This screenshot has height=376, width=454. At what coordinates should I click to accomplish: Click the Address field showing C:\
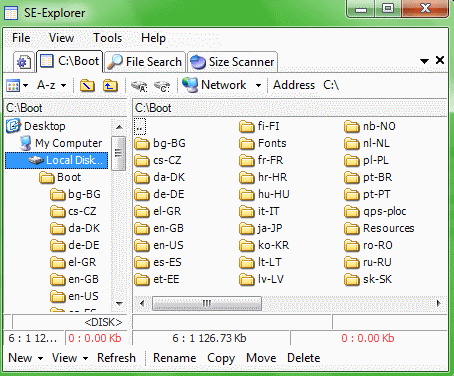[x=331, y=85]
